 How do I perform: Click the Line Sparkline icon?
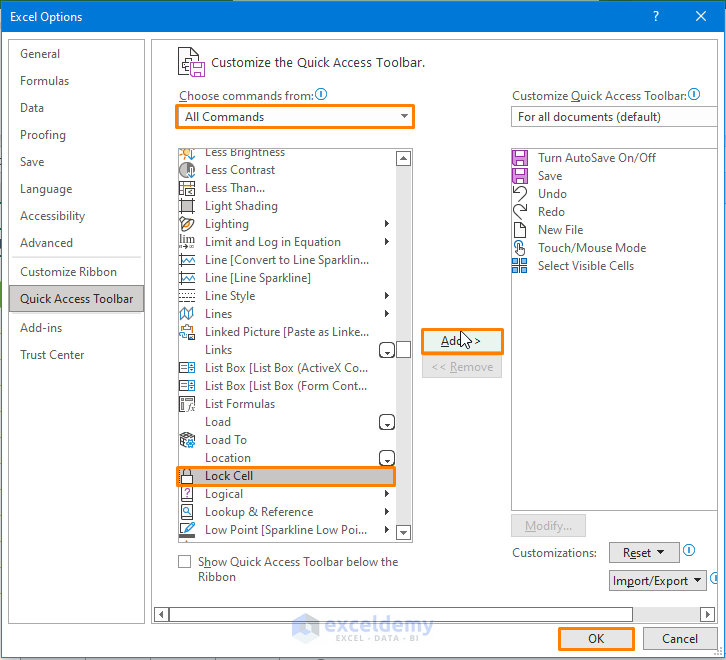tap(187, 278)
